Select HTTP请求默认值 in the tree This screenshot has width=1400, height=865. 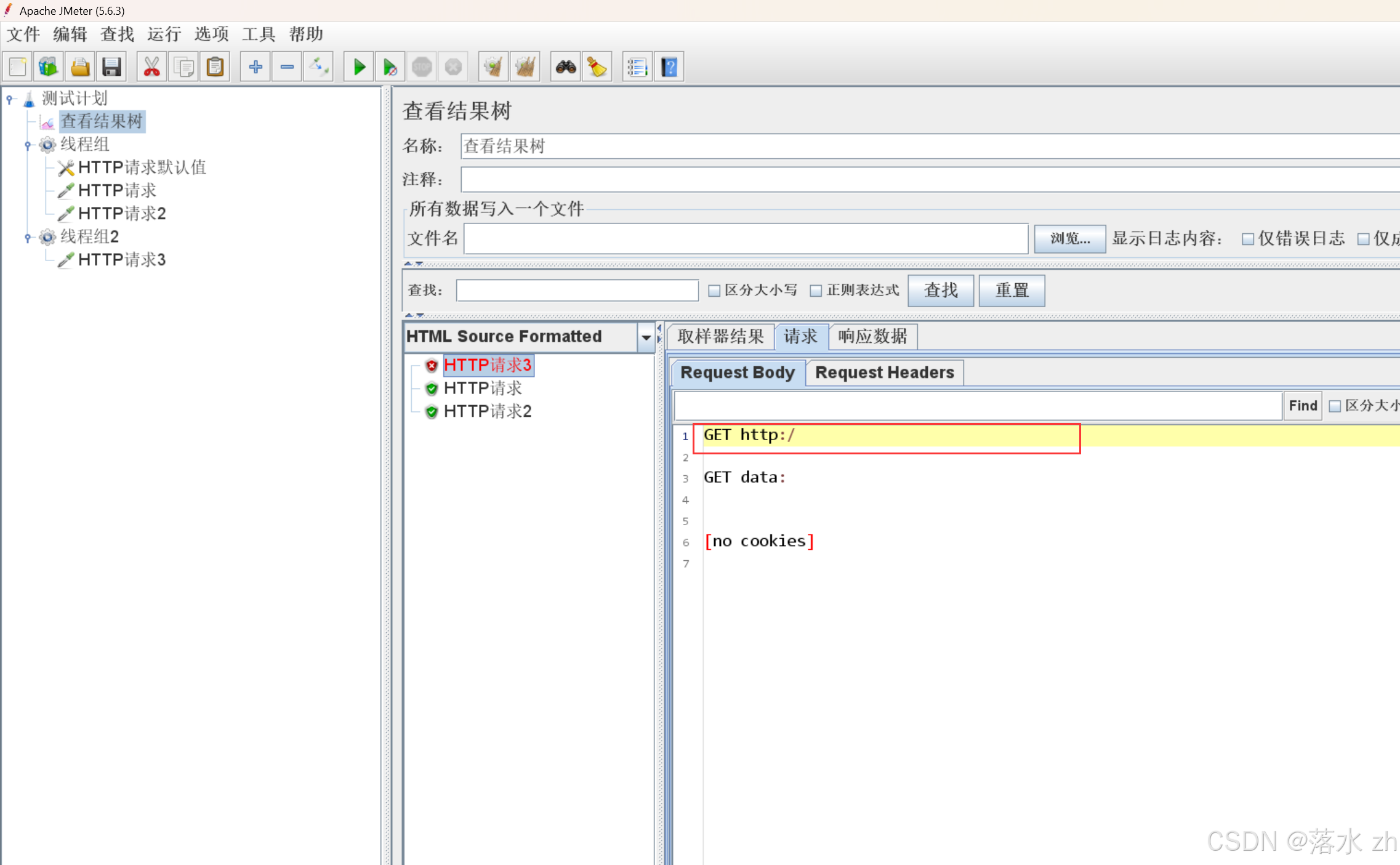[142, 167]
